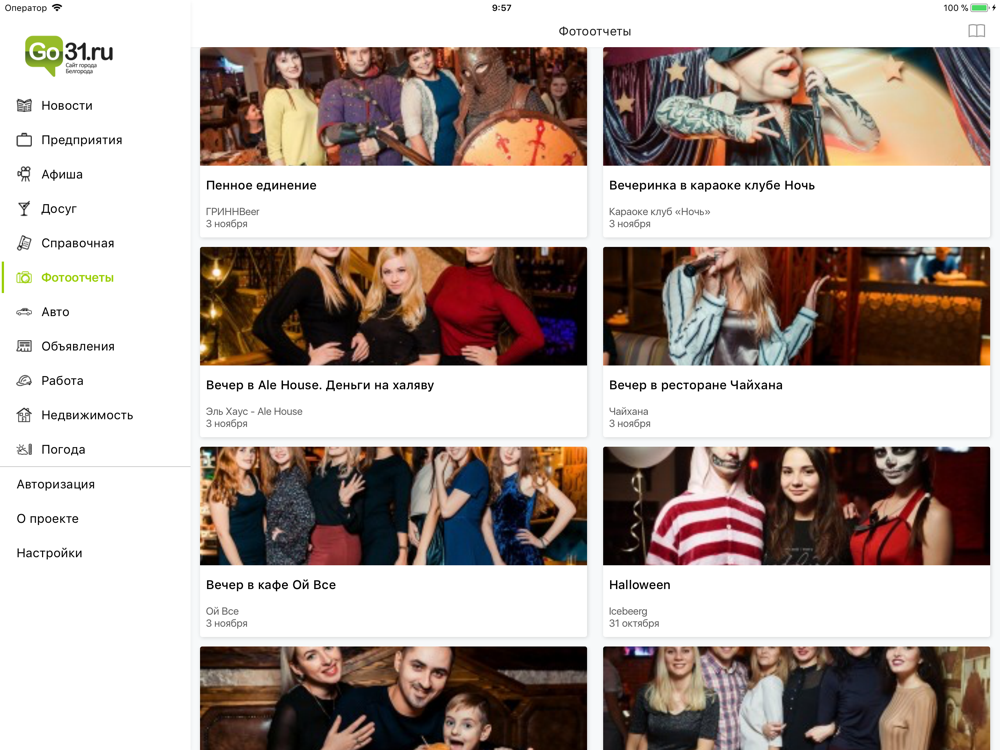Click the board icon beside Объявления
This screenshot has width=1000, height=750.
[x=24, y=346]
